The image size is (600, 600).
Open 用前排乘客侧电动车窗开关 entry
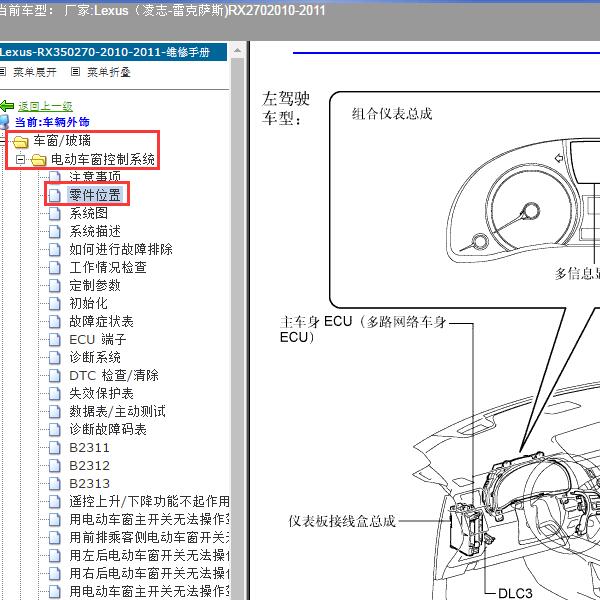coord(149,537)
